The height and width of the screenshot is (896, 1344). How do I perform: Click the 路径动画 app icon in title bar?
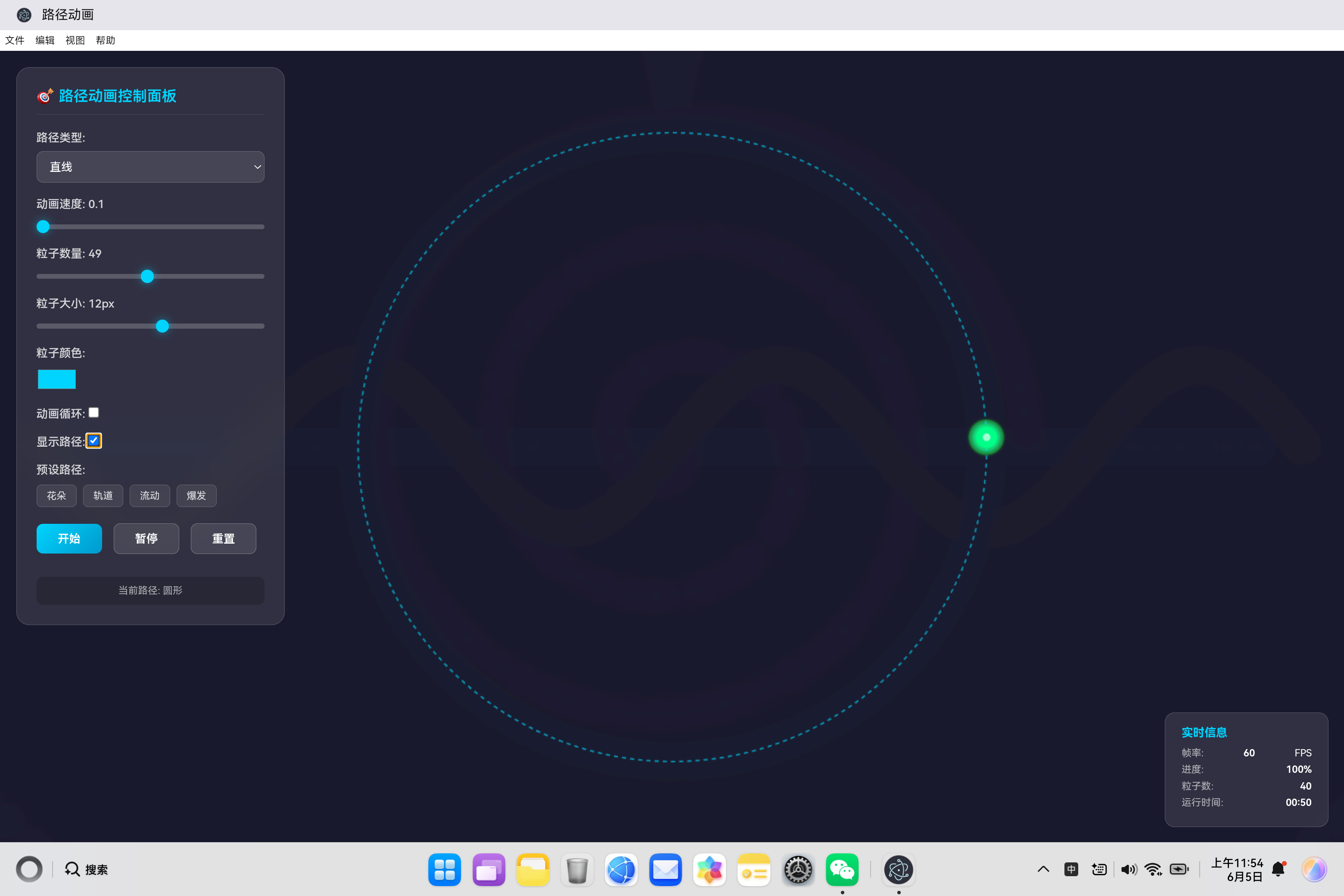(24, 15)
